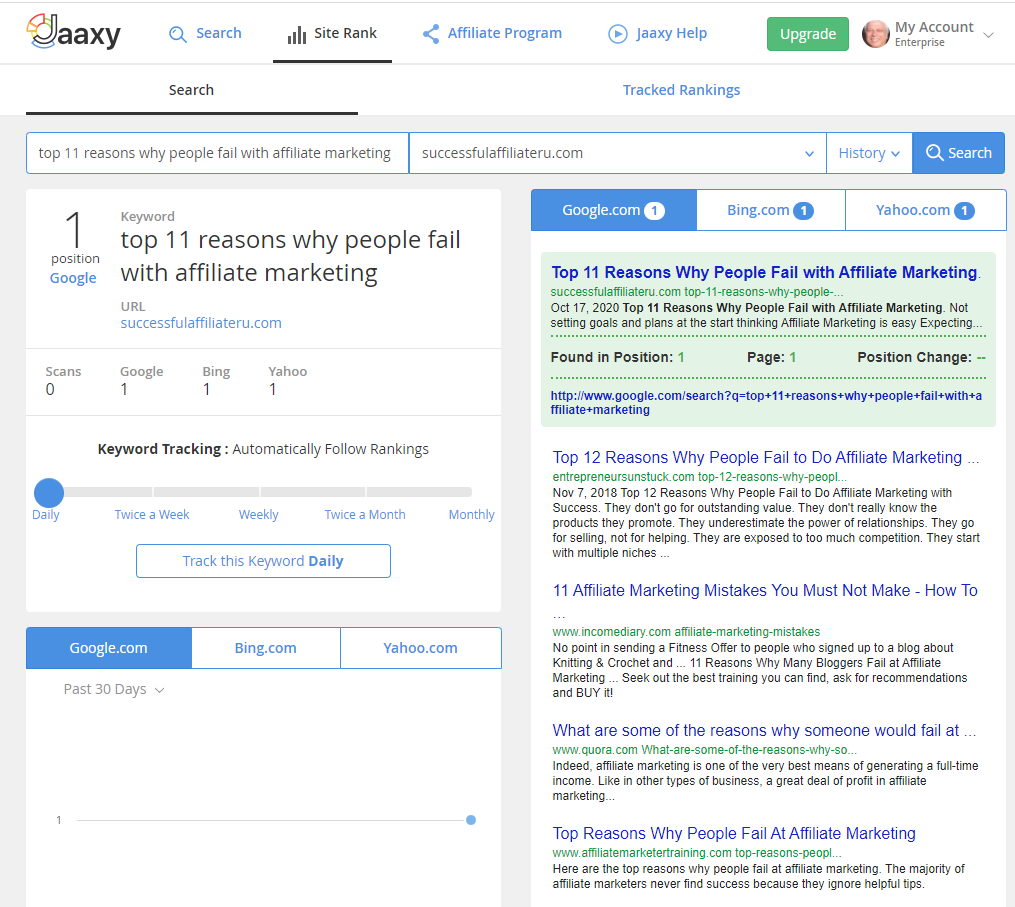Viewport: 1015px width, 907px height.
Task: Switch to Yahoo.com results tab with badge
Action: coord(925,210)
